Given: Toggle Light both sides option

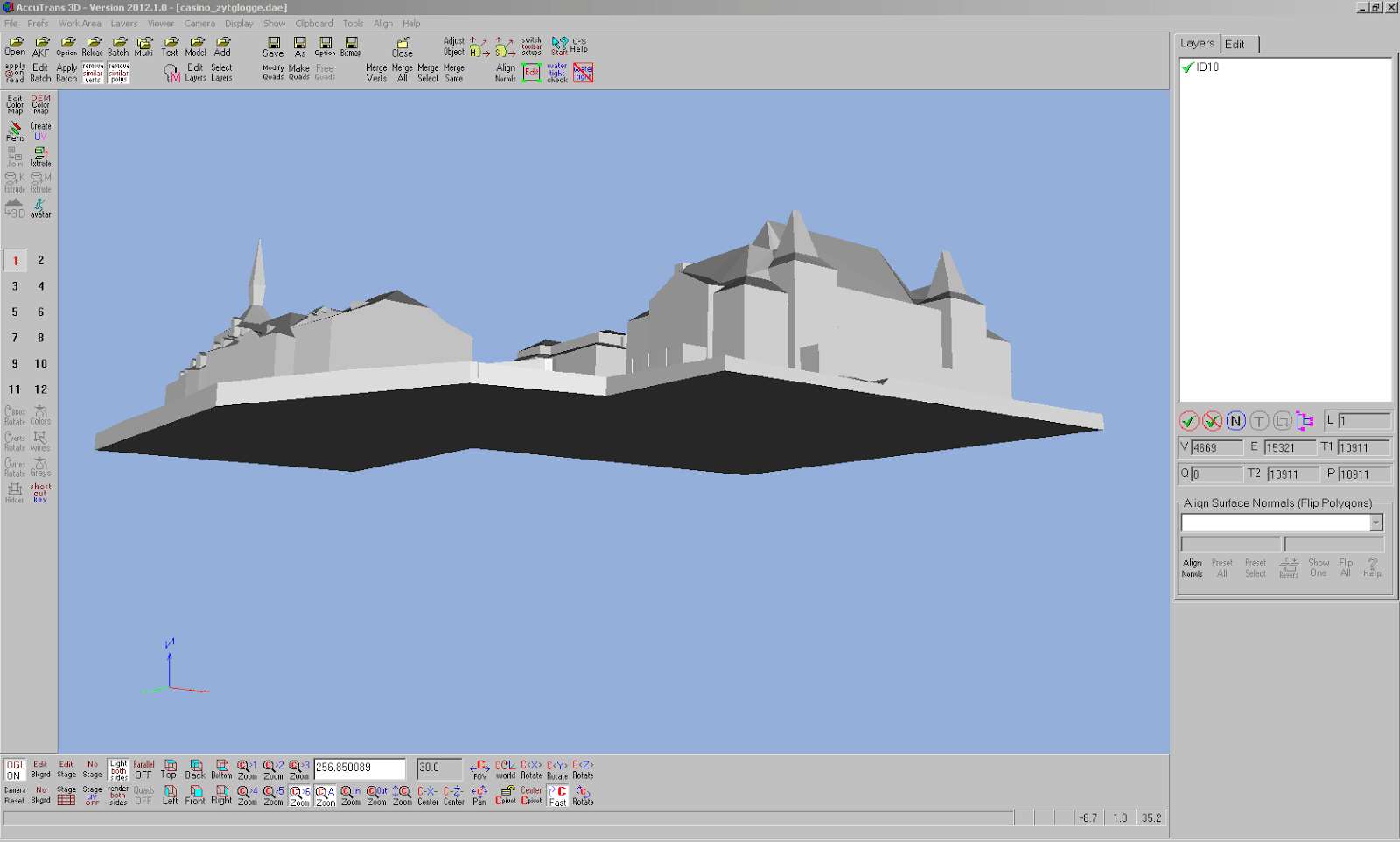Looking at the screenshot, I should 118,769.
